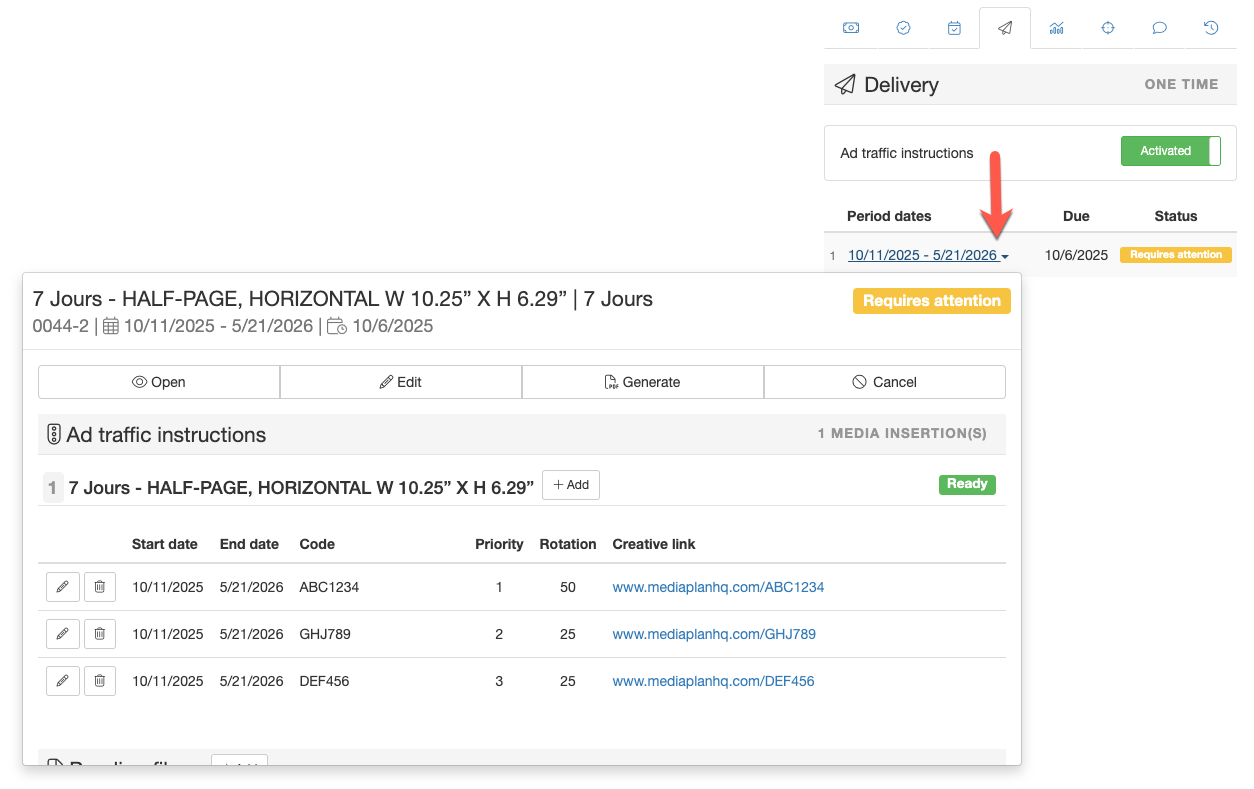The image size is (1254, 789).
Task: Click the Open button
Action: 159,382
